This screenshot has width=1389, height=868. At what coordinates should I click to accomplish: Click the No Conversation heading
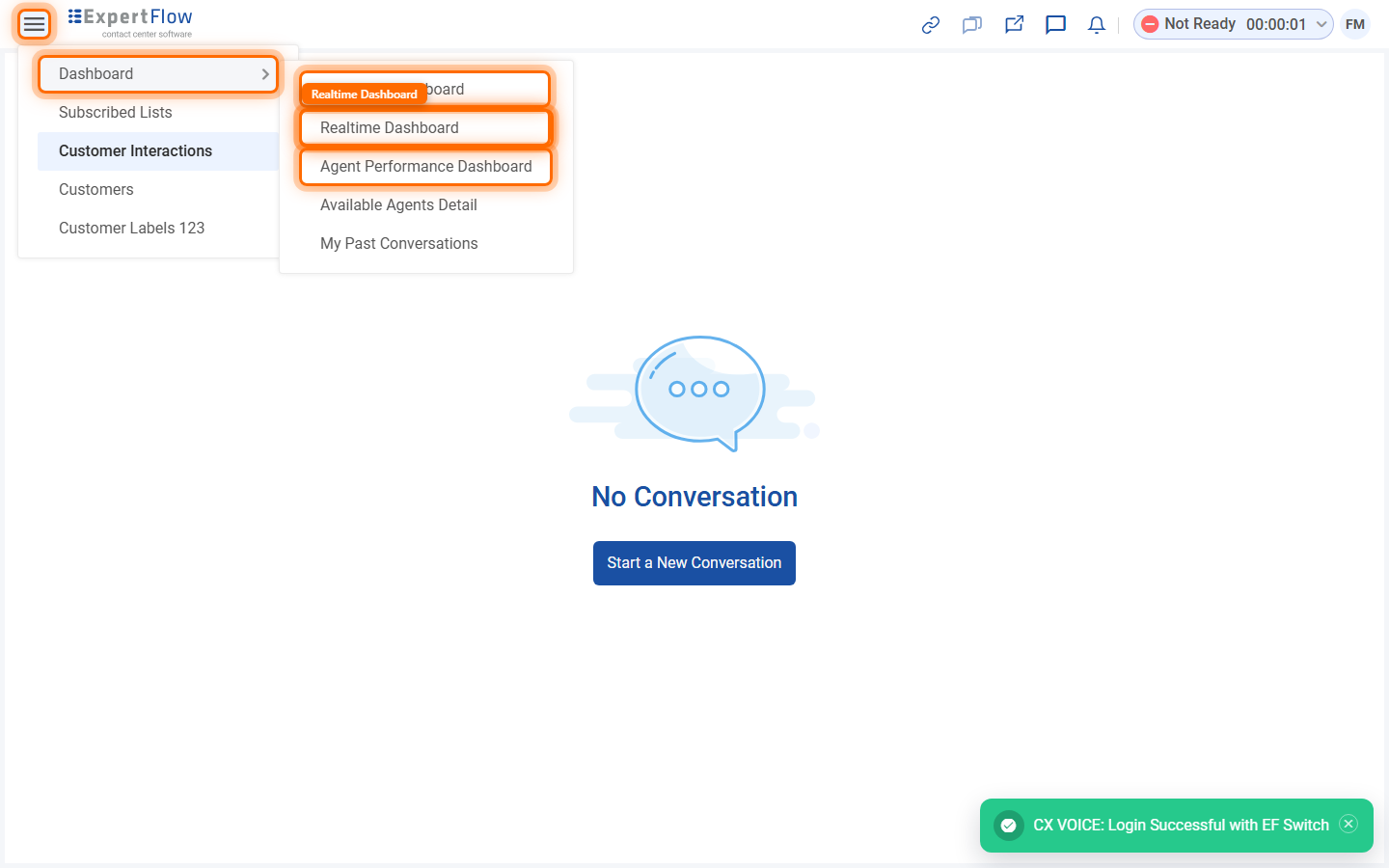pos(694,497)
